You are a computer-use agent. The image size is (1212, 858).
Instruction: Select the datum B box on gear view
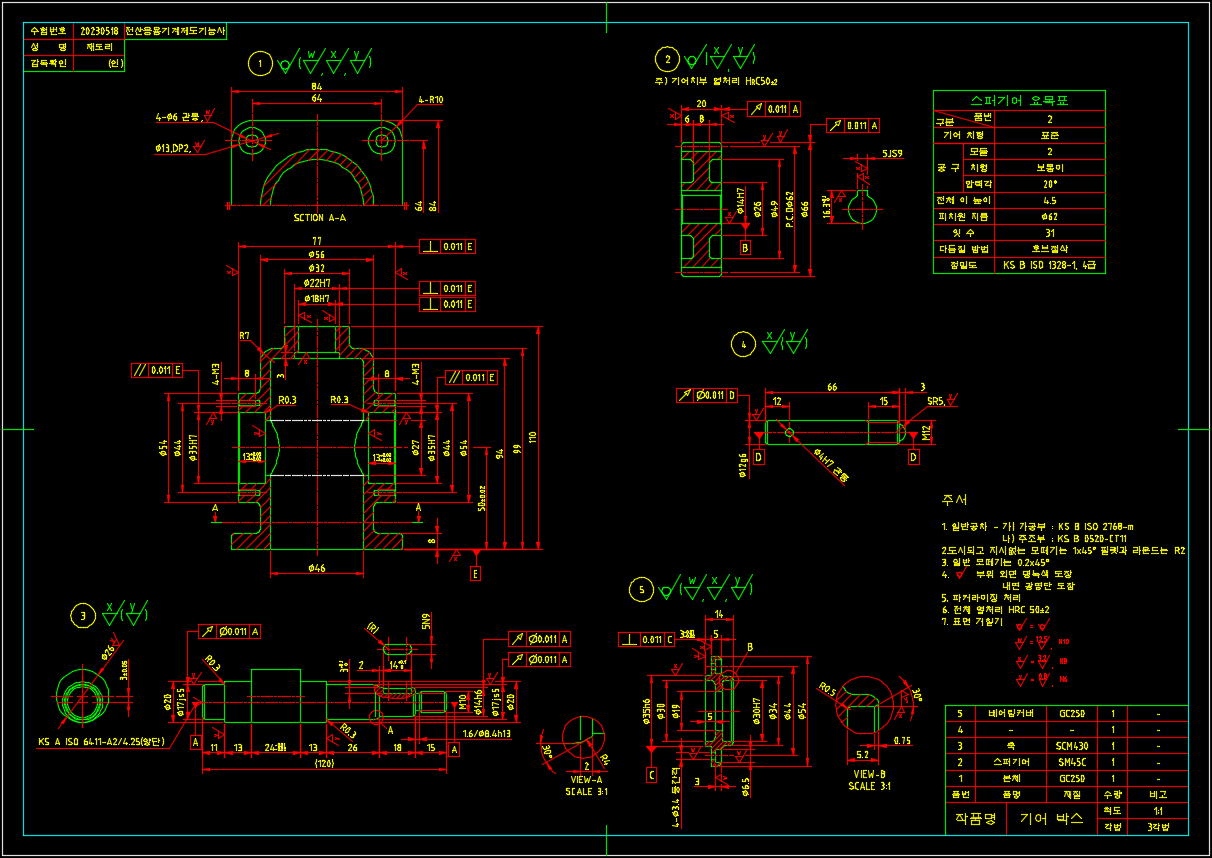tap(745, 246)
